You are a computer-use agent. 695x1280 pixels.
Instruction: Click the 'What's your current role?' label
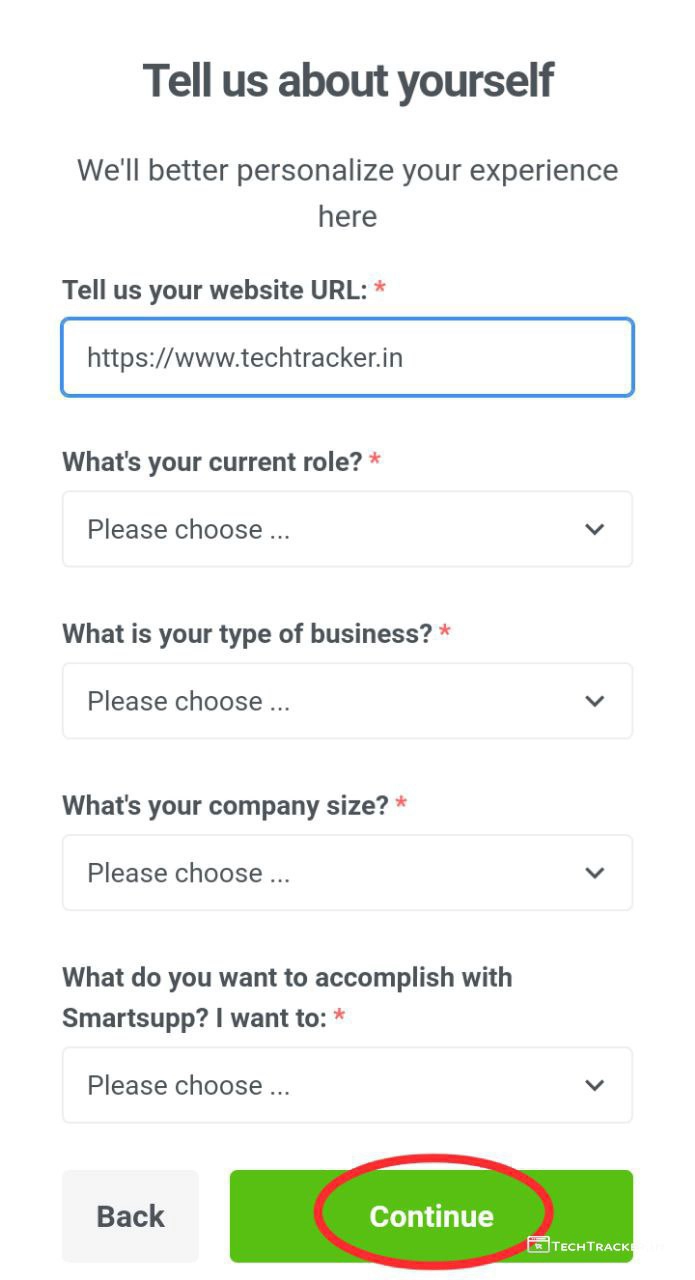pos(212,462)
